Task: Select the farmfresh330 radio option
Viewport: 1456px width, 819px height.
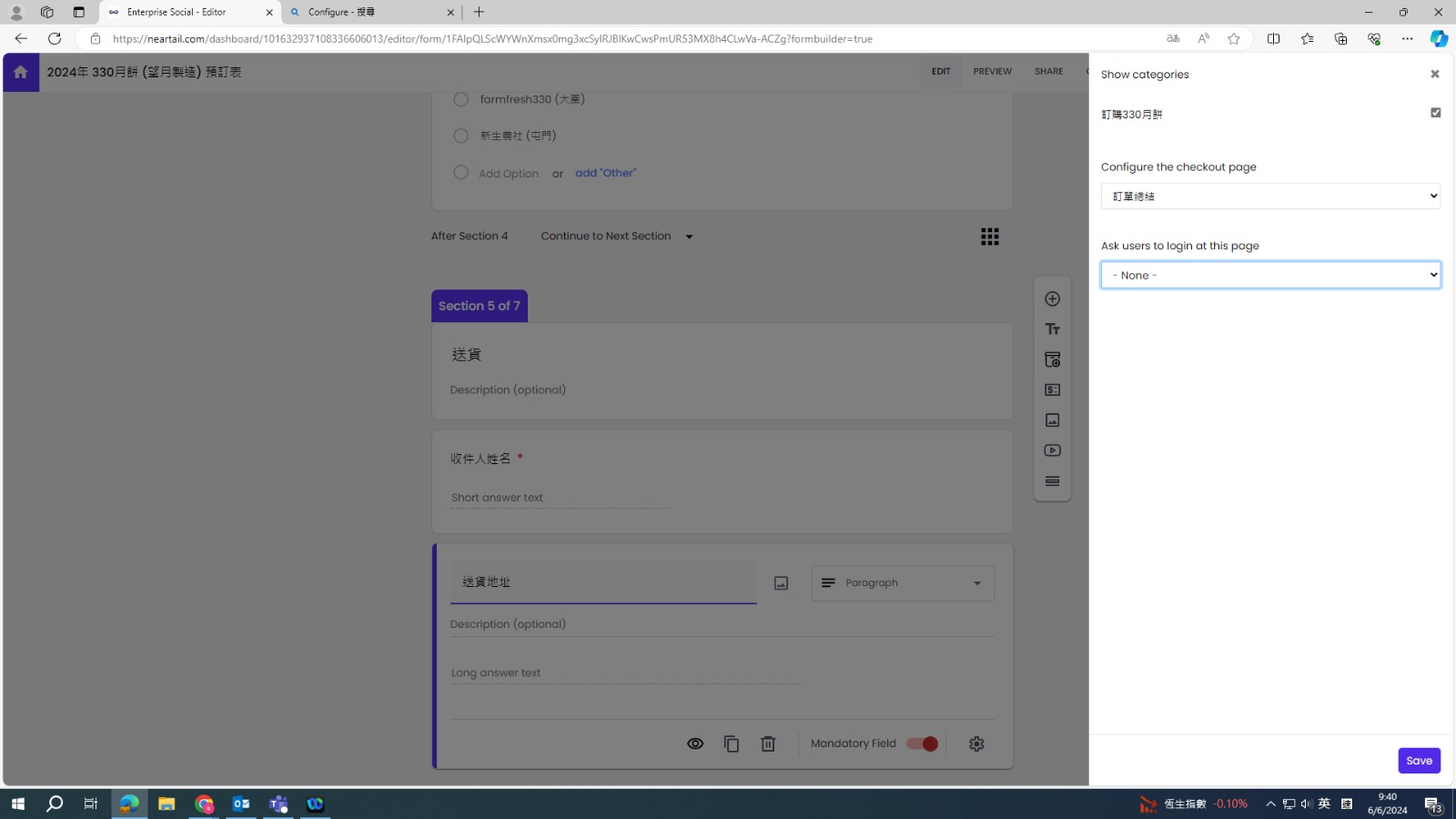Action: tap(461, 99)
